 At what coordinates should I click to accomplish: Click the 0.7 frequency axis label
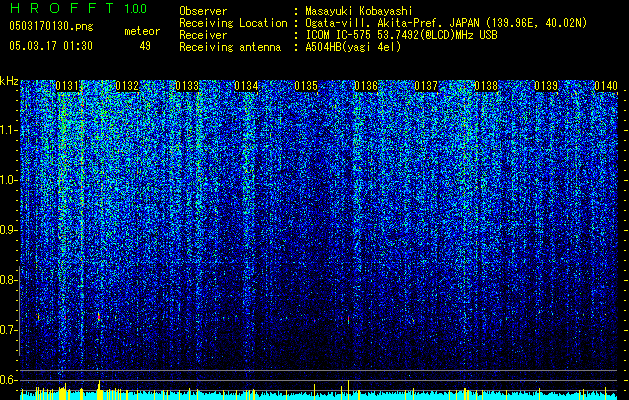point(8,330)
